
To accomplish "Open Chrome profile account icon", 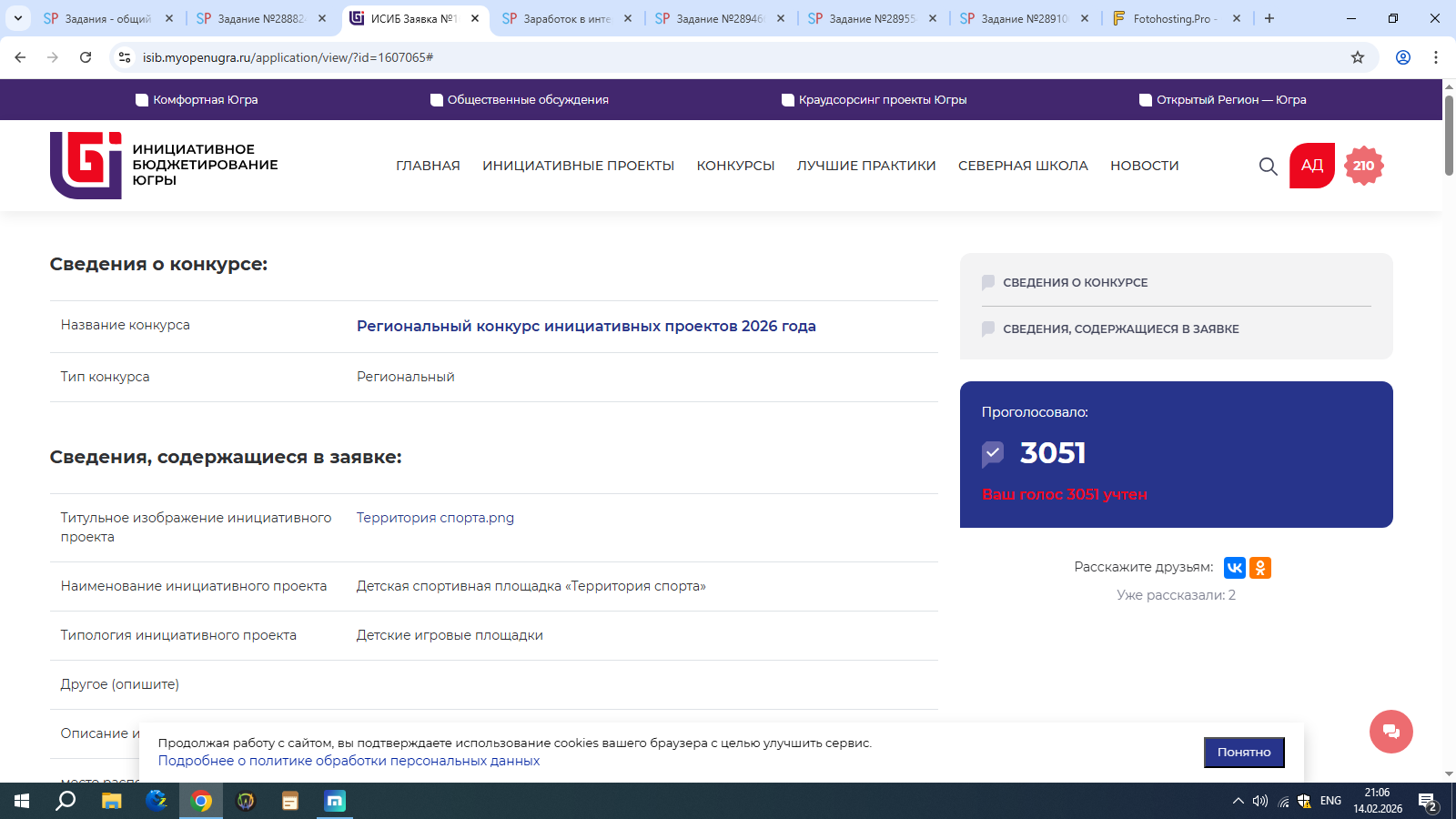I will click(x=1403, y=57).
